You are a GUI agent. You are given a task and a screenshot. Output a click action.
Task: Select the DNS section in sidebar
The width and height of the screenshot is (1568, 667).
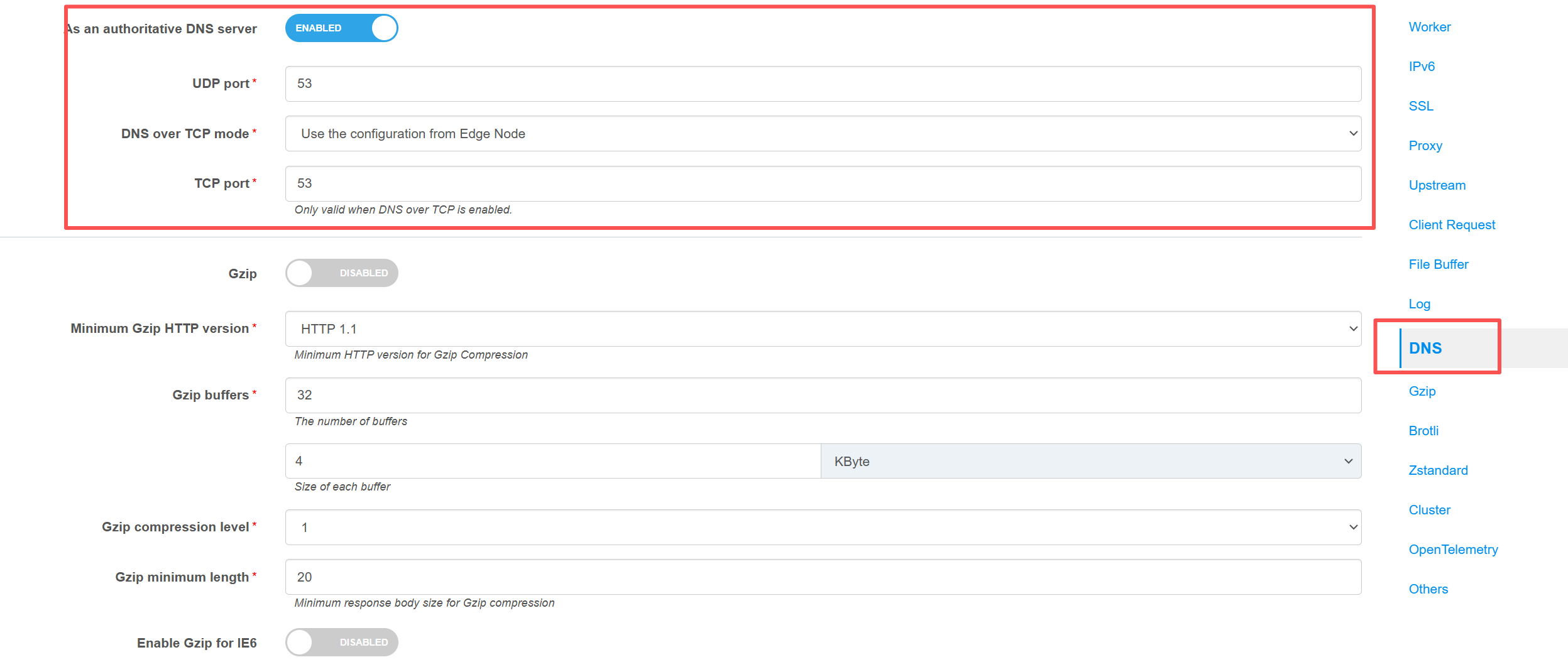pyautogui.click(x=1425, y=348)
